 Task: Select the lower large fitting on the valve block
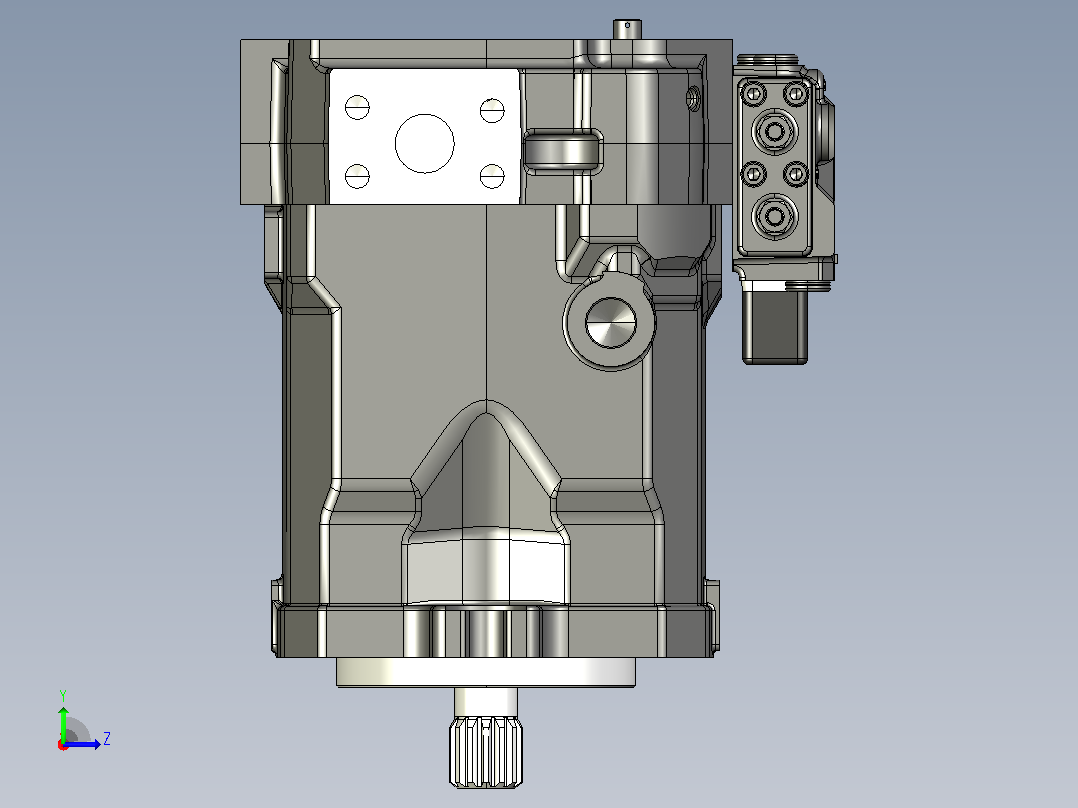click(775, 217)
